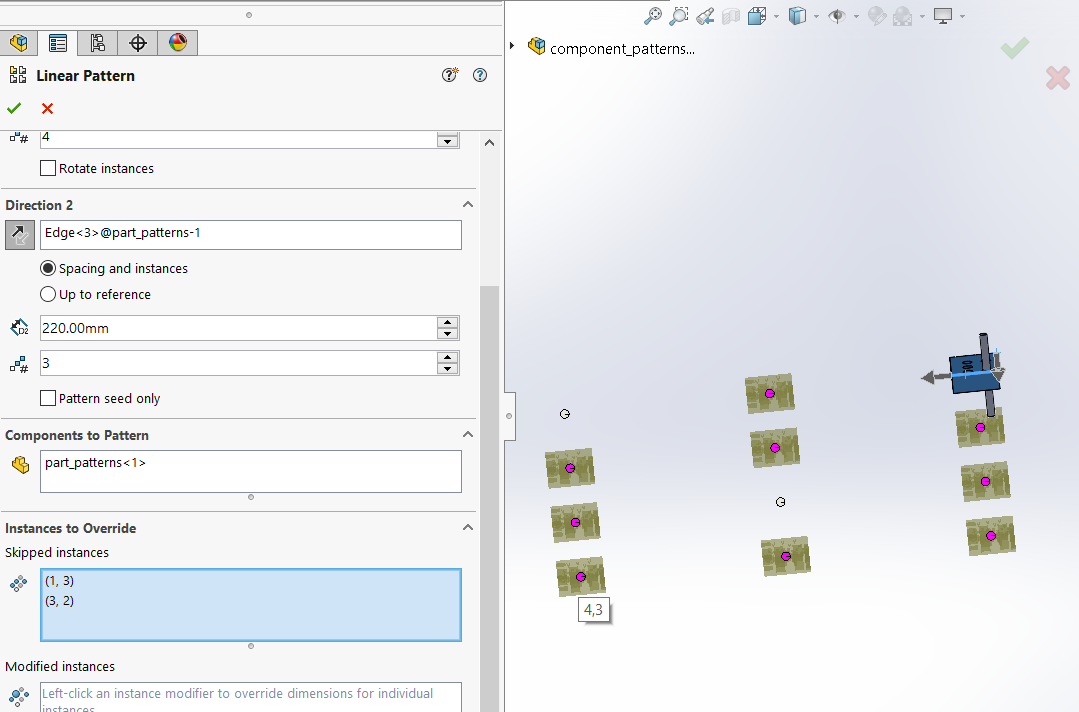The image size is (1079, 712).
Task: Switch to the ConfigurationManager tab
Action: (97, 43)
